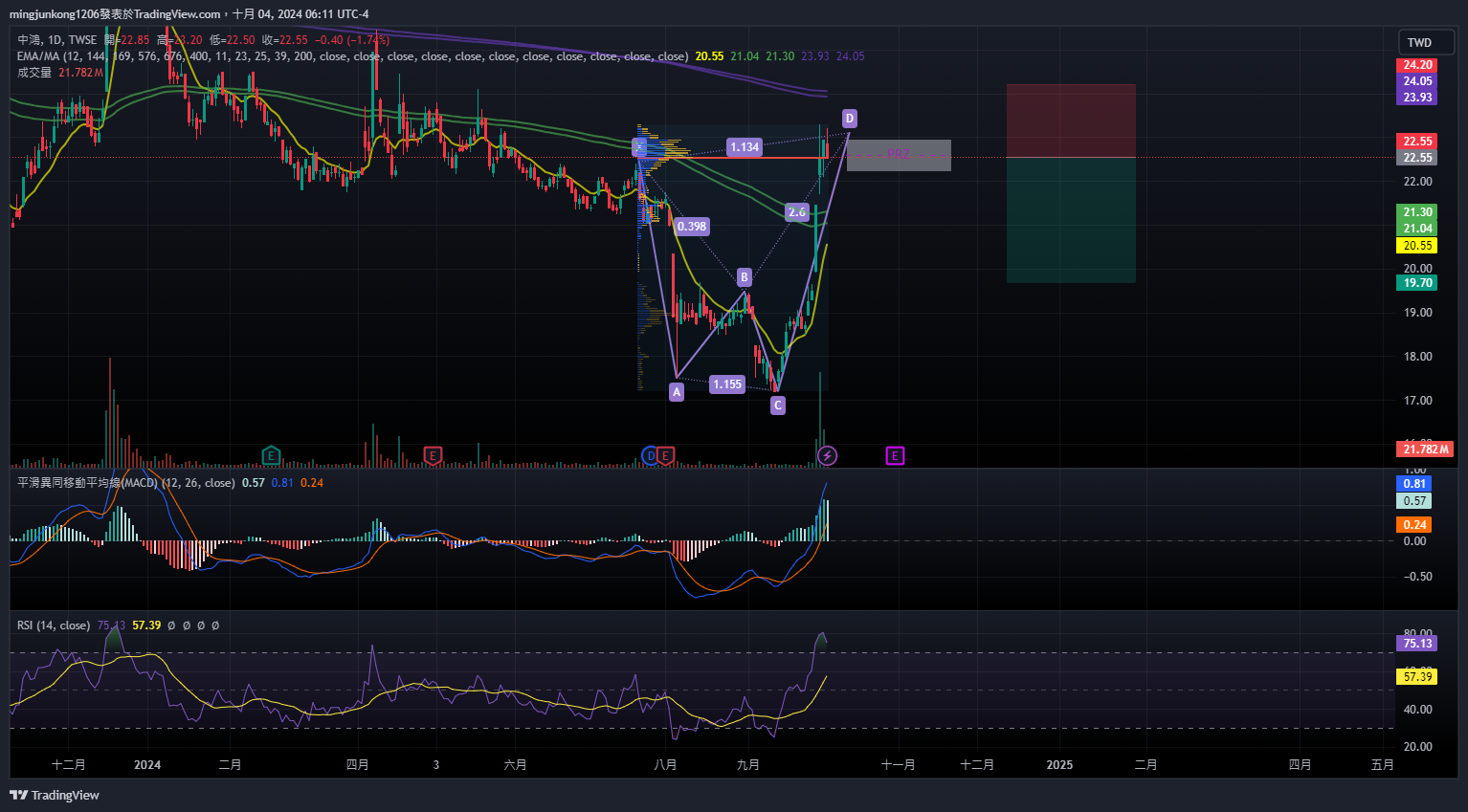
Task: Click the 21.782M volume axis label
Action: click(1426, 450)
